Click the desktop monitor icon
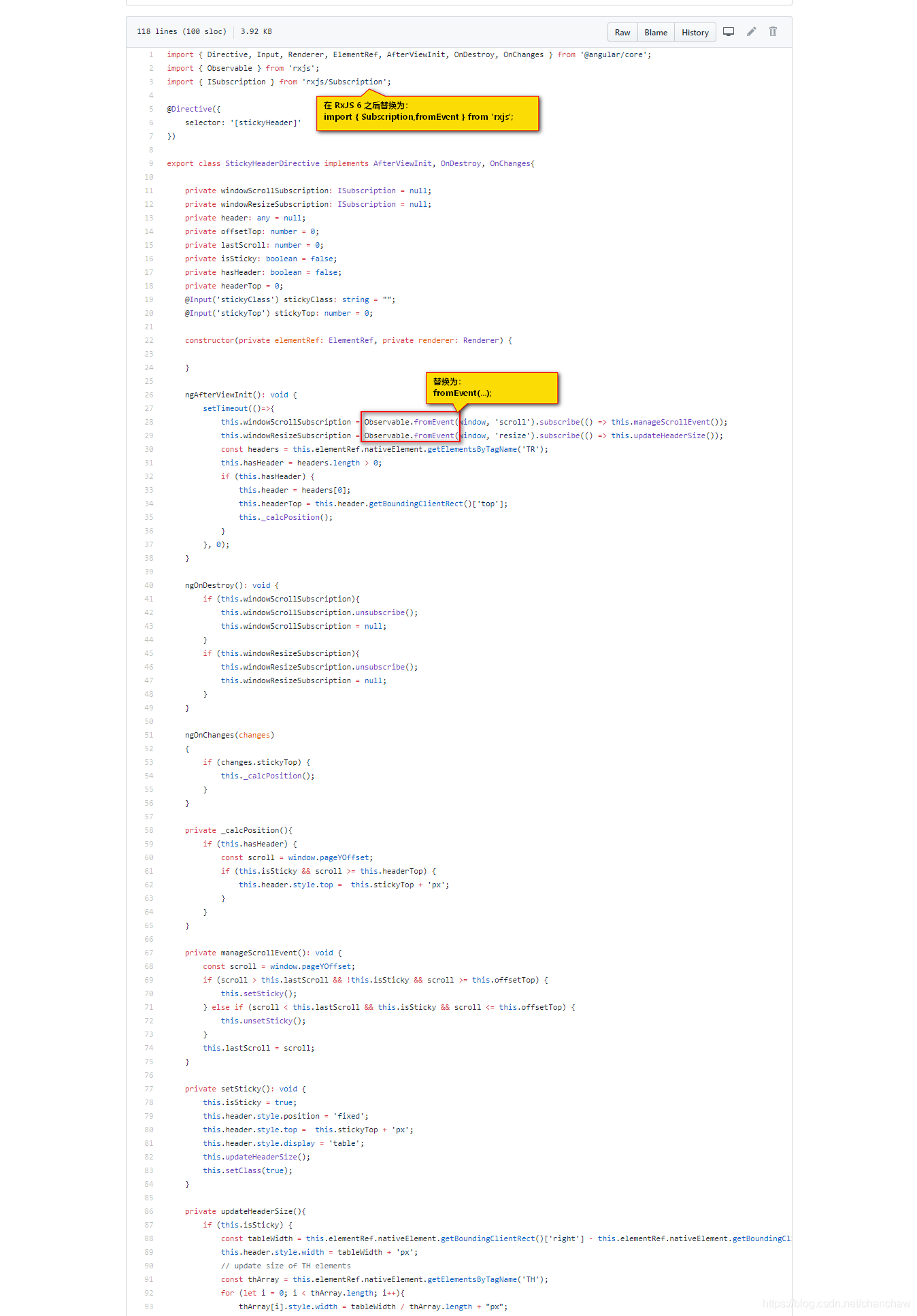Image resolution: width=917 pixels, height=1316 pixels. [x=729, y=31]
